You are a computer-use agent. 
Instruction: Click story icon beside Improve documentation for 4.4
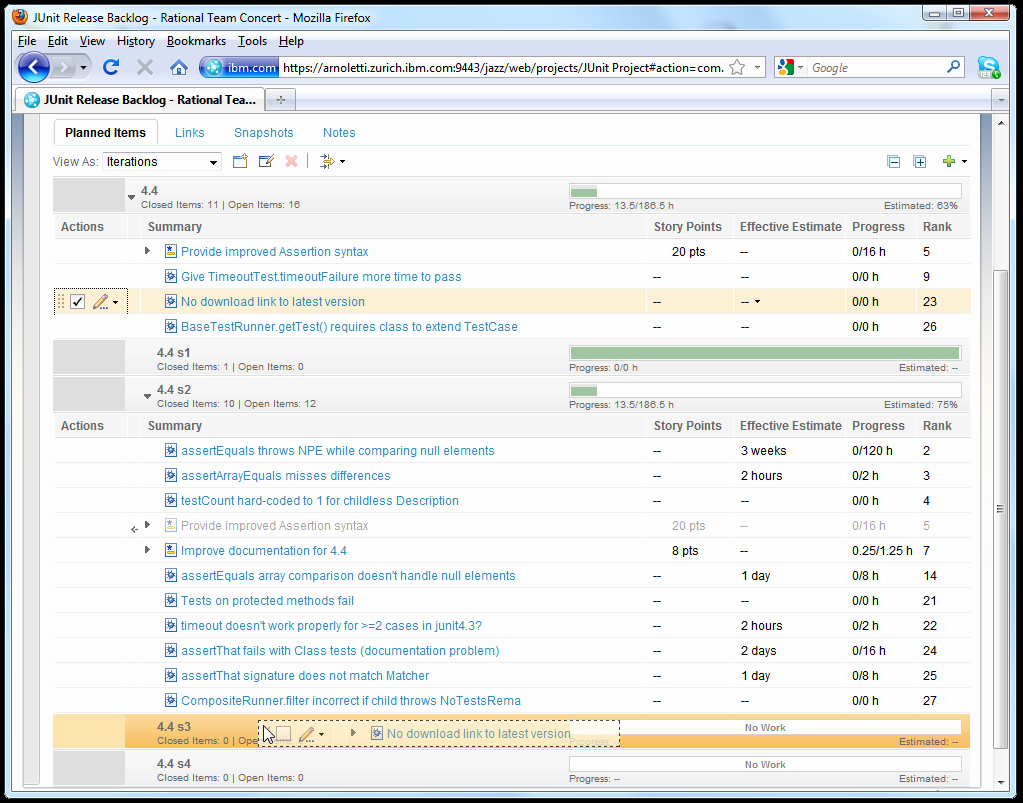click(170, 551)
